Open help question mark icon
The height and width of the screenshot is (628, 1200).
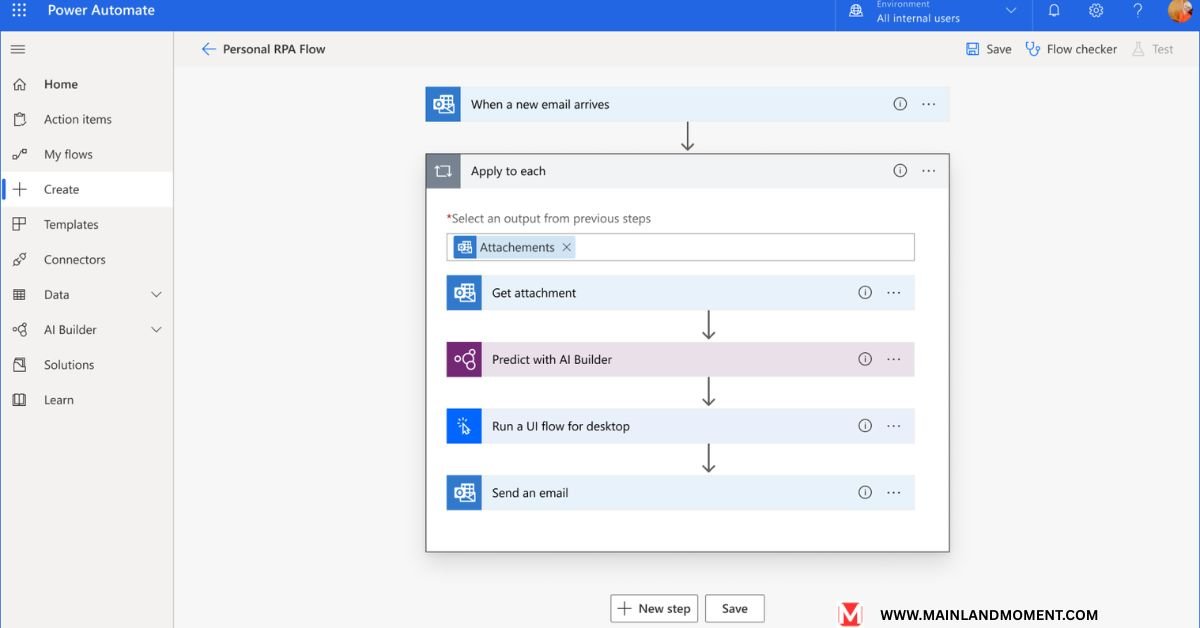click(1138, 11)
